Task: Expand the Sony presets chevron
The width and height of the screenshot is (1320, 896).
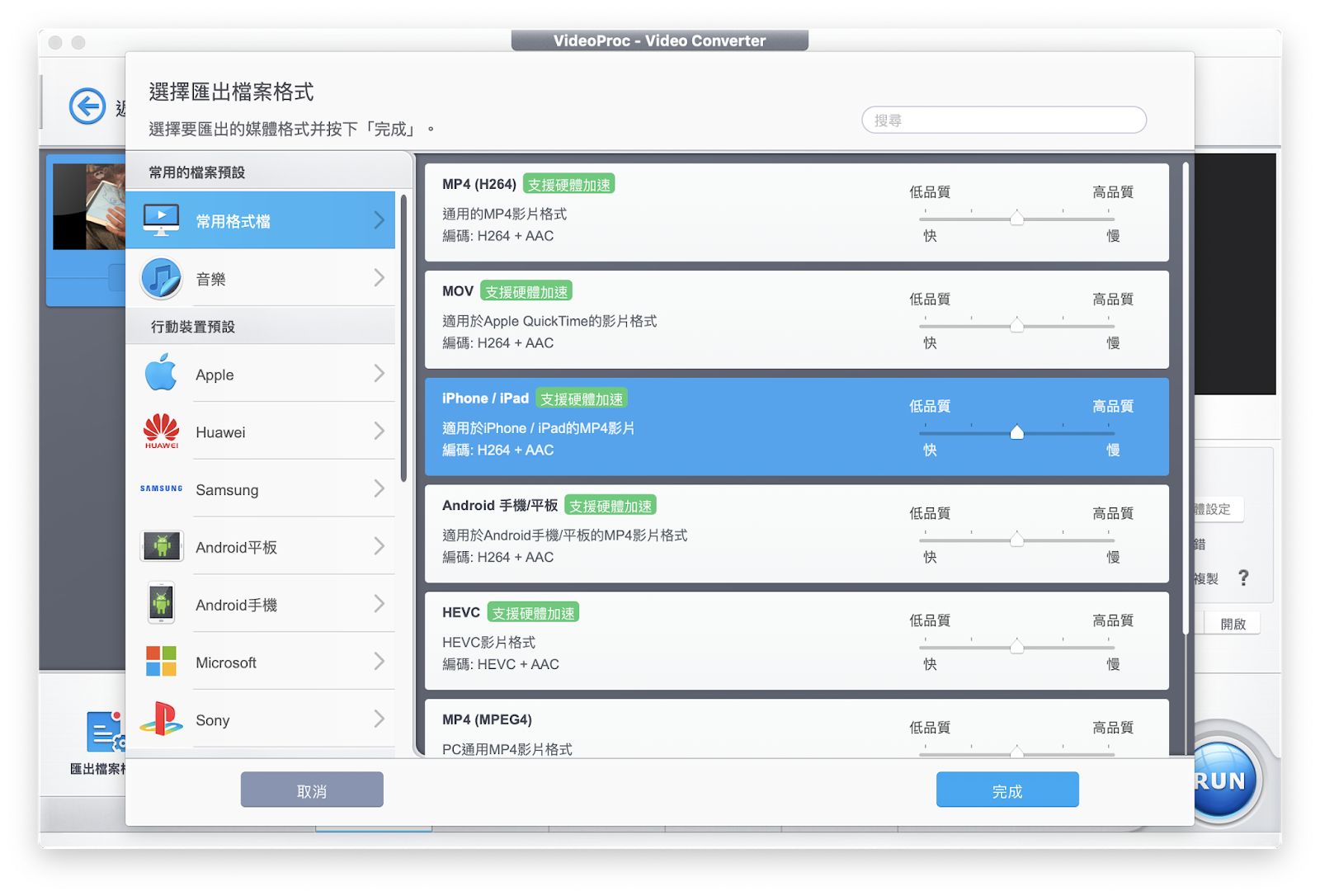Action: 379,719
